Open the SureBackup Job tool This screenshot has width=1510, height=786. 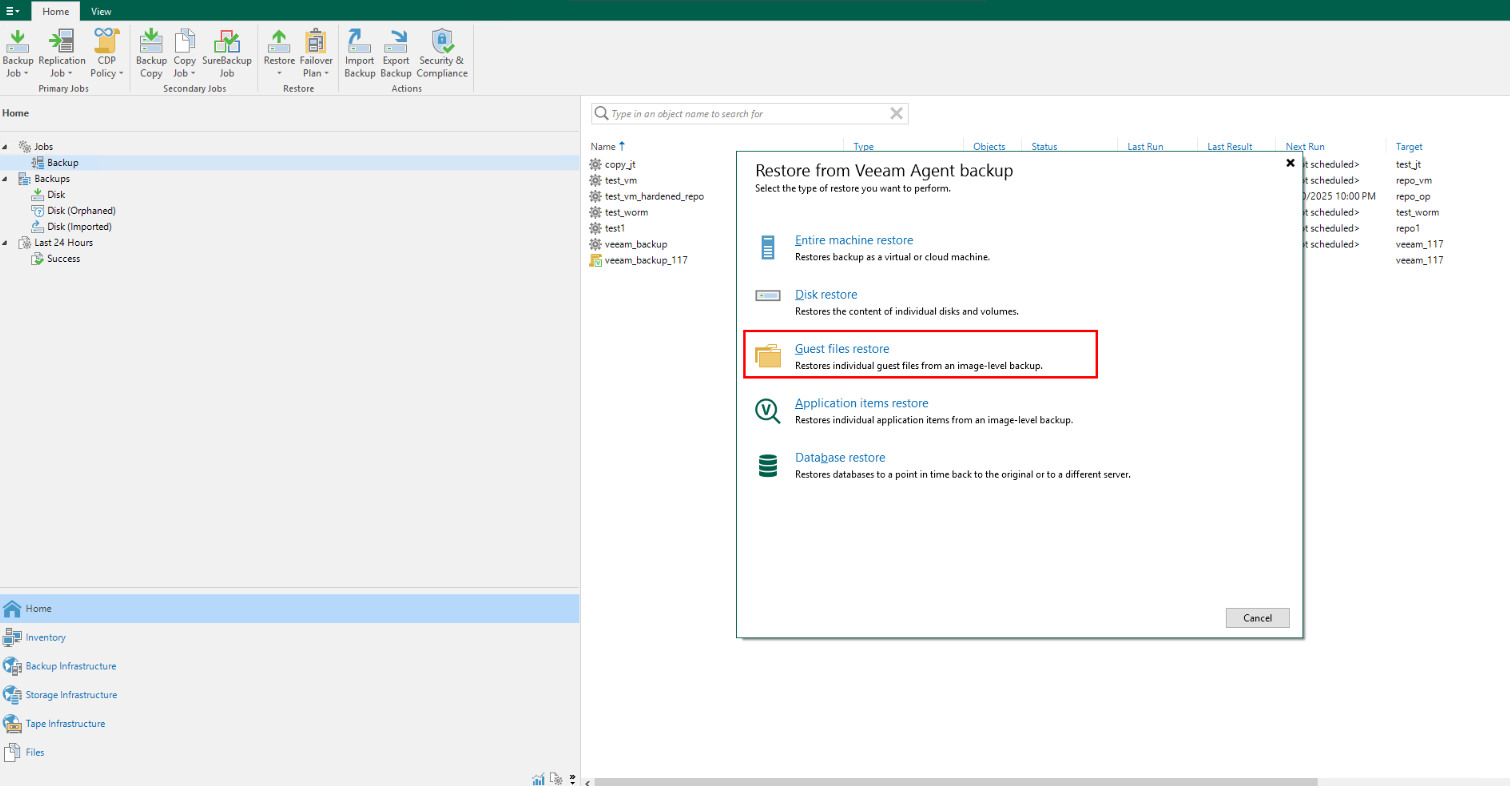(x=227, y=52)
